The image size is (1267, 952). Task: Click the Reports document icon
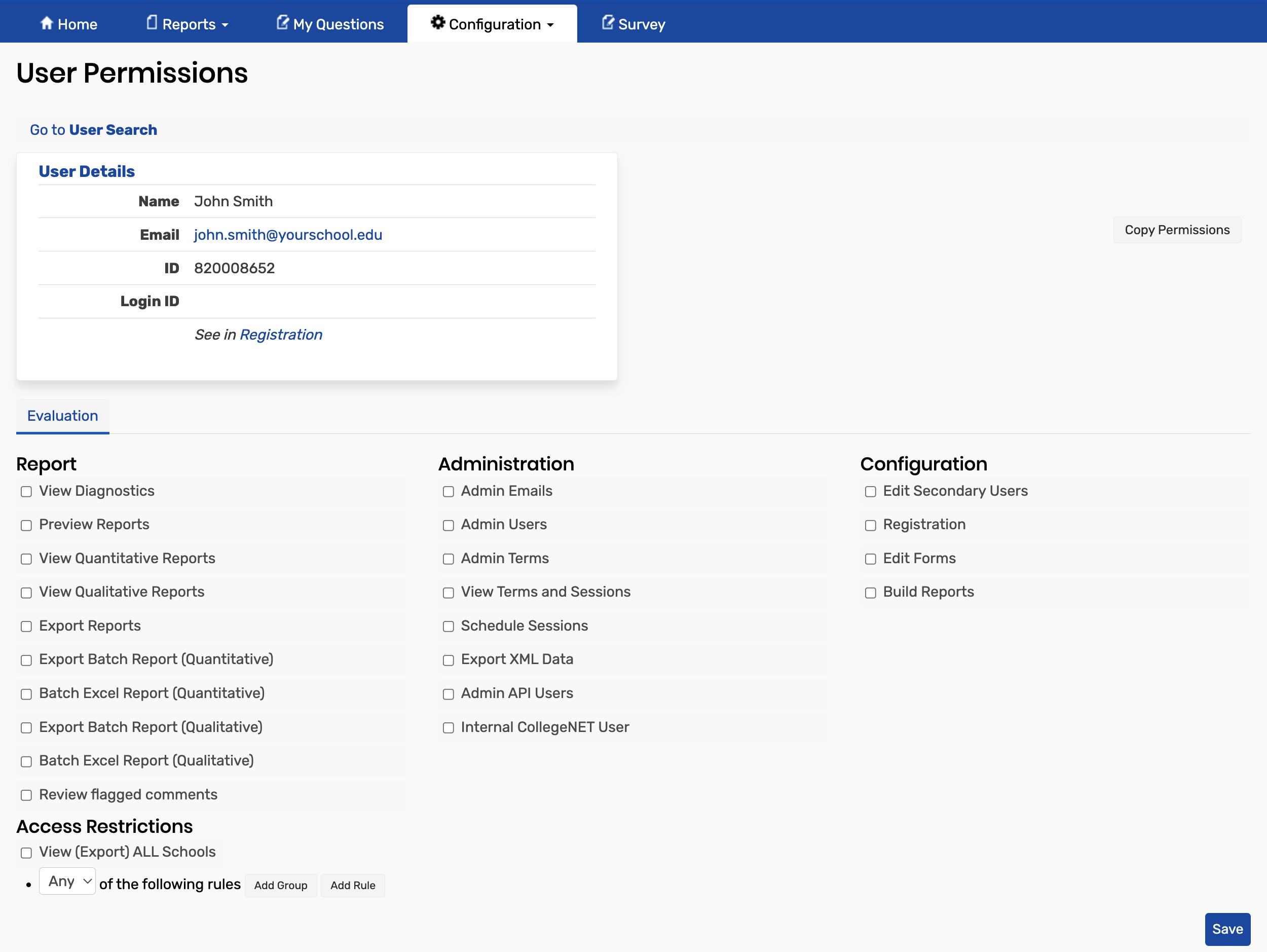(151, 23)
